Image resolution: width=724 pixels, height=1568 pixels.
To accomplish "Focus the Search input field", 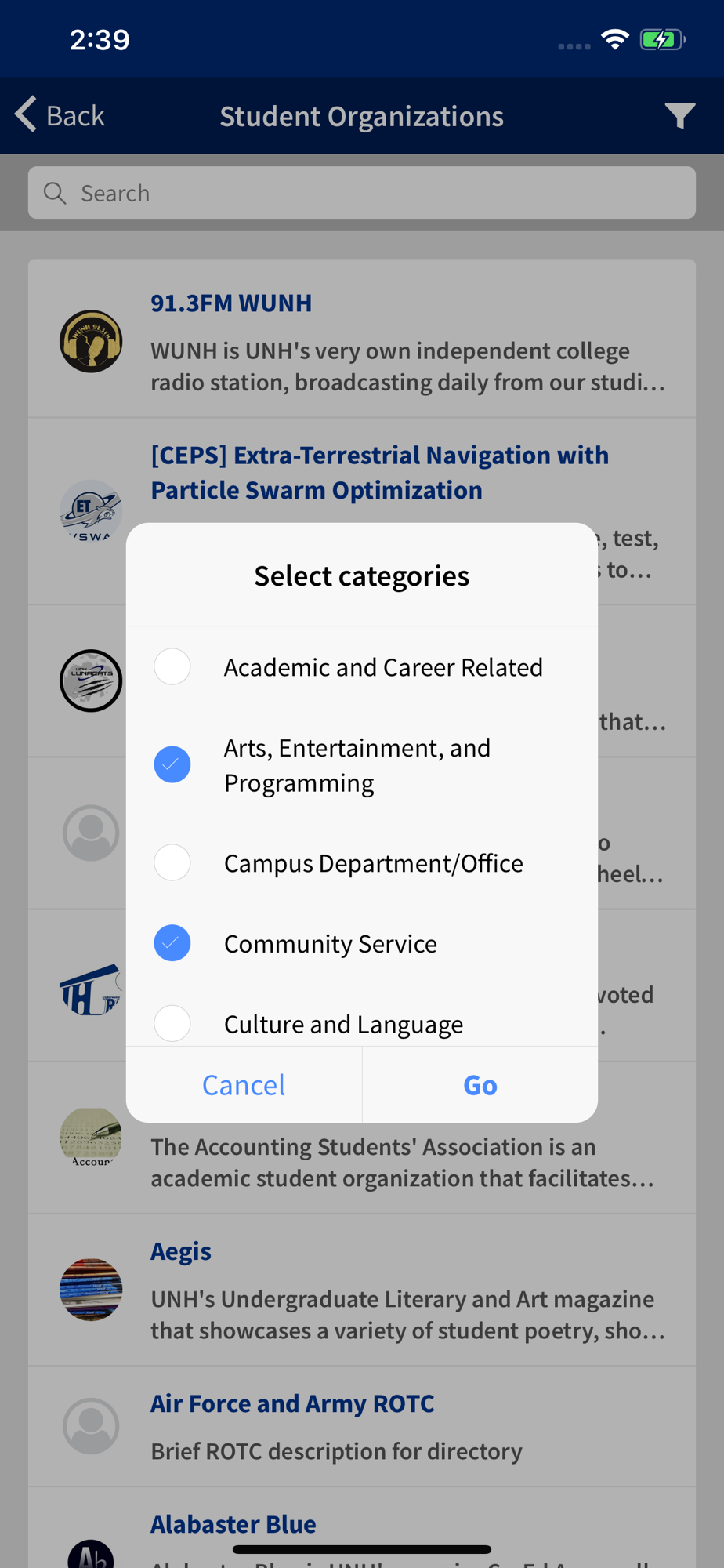I will [362, 193].
